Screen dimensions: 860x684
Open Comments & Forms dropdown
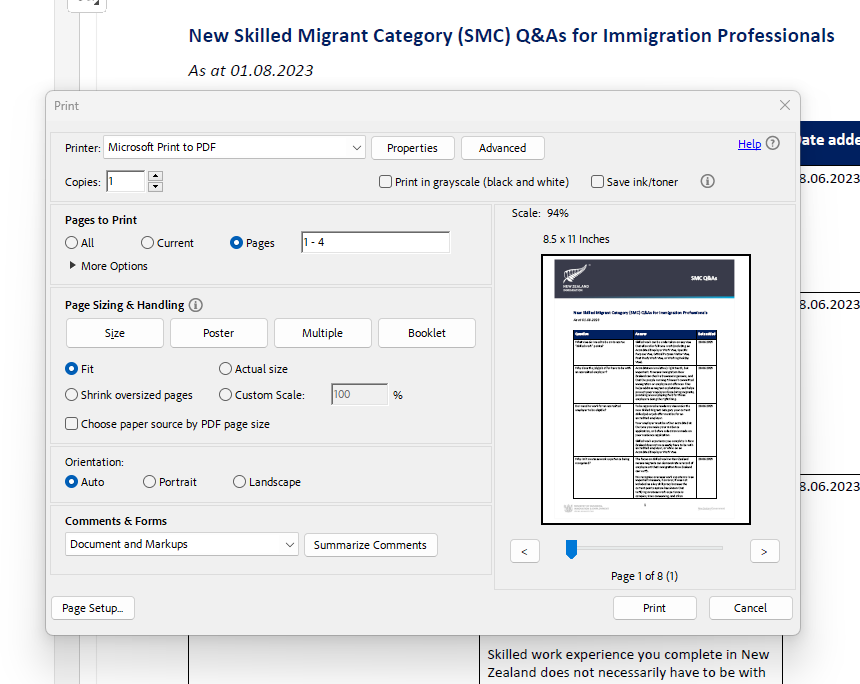pyautogui.click(x=289, y=545)
